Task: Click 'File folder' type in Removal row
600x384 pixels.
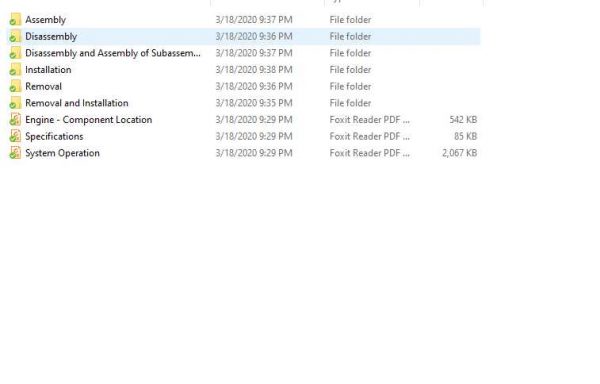Action: pyautogui.click(x=350, y=86)
